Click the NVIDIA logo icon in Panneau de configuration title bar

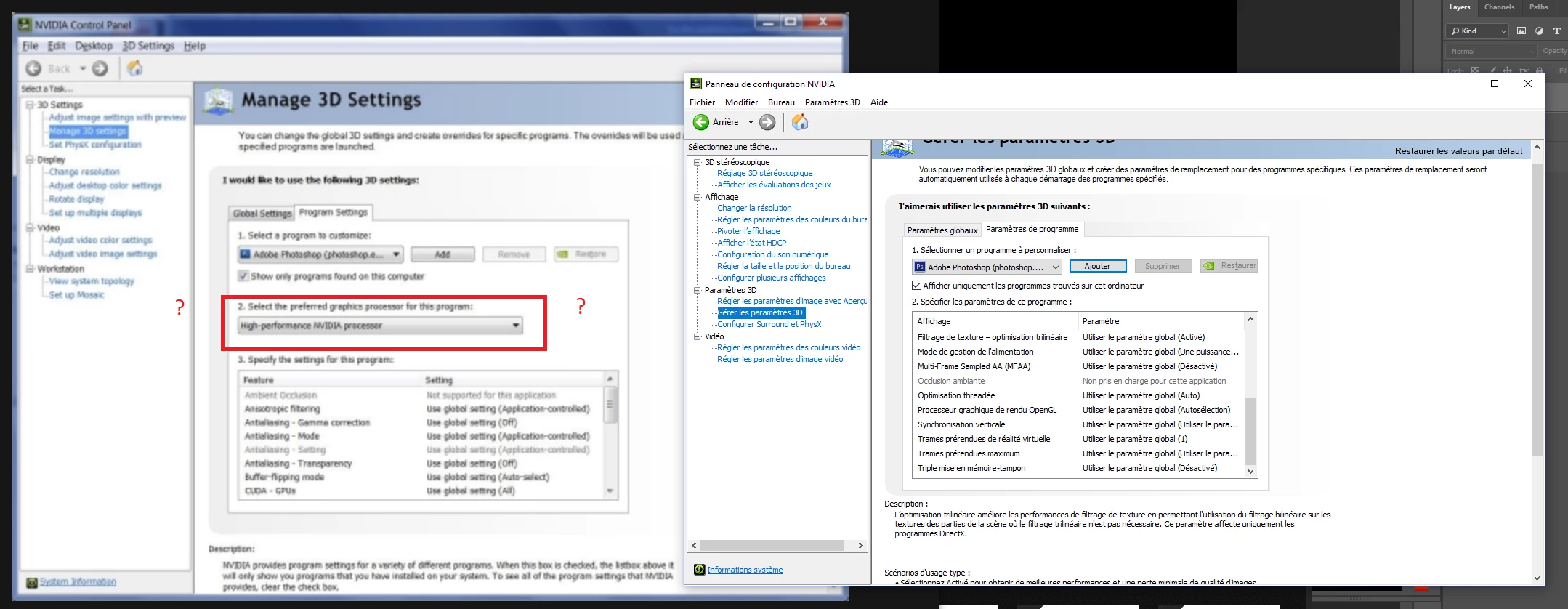(x=696, y=84)
